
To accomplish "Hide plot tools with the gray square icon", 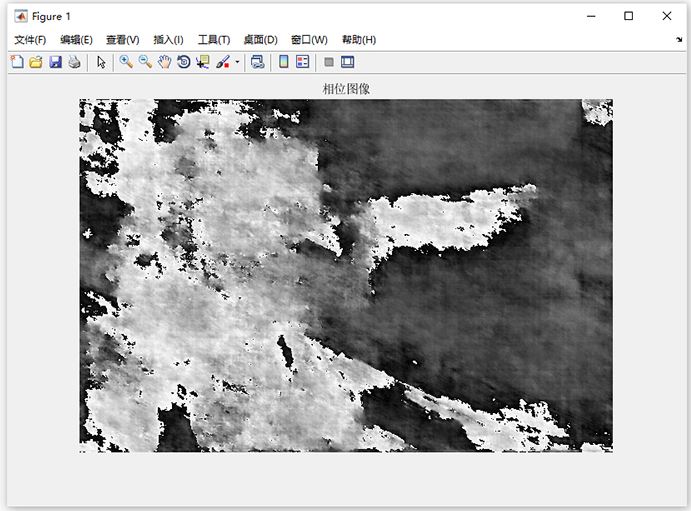I will pyautogui.click(x=329, y=62).
